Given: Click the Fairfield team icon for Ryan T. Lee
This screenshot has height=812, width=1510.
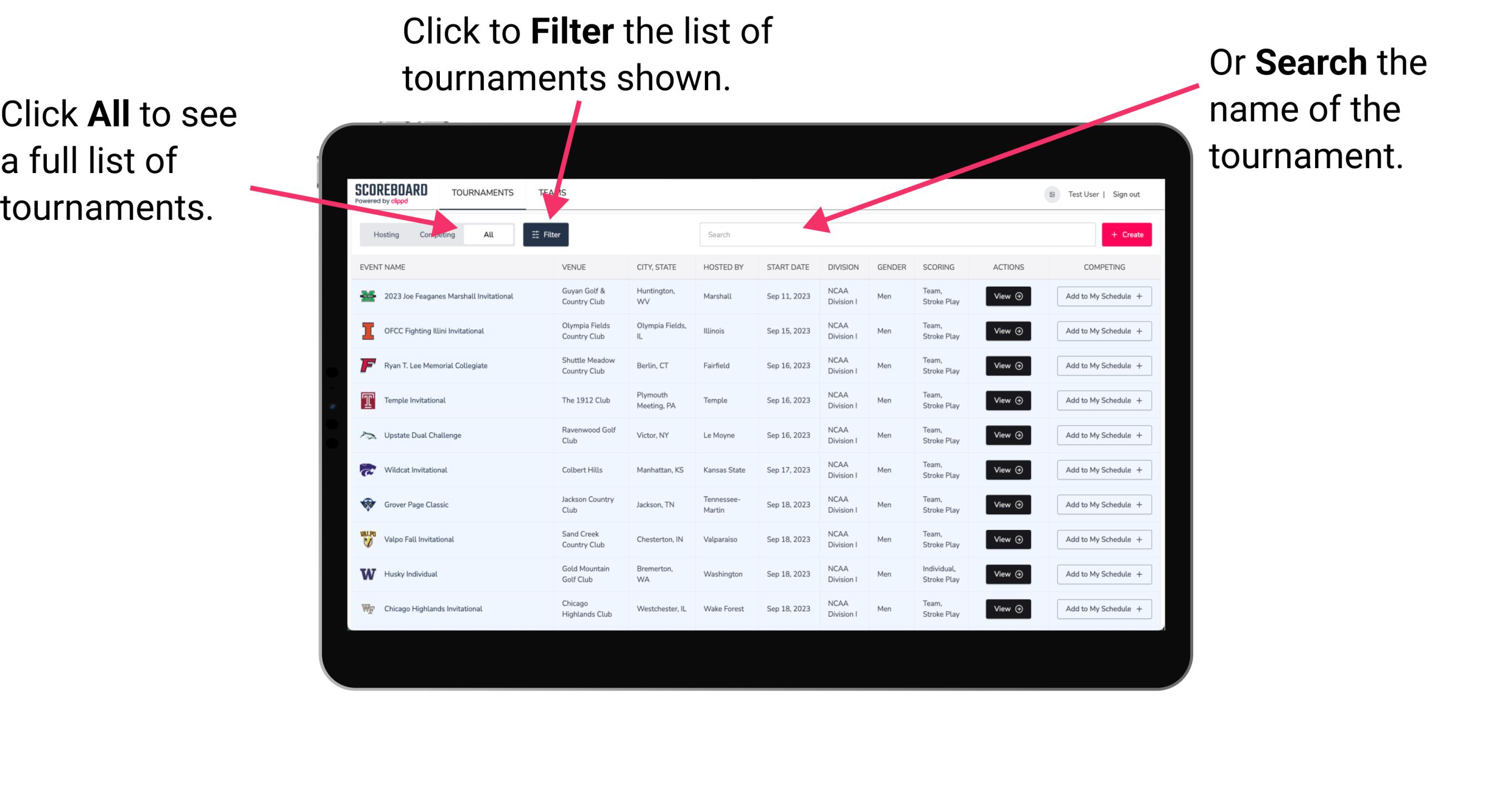Looking at the screenshot, I should (368, 366).
